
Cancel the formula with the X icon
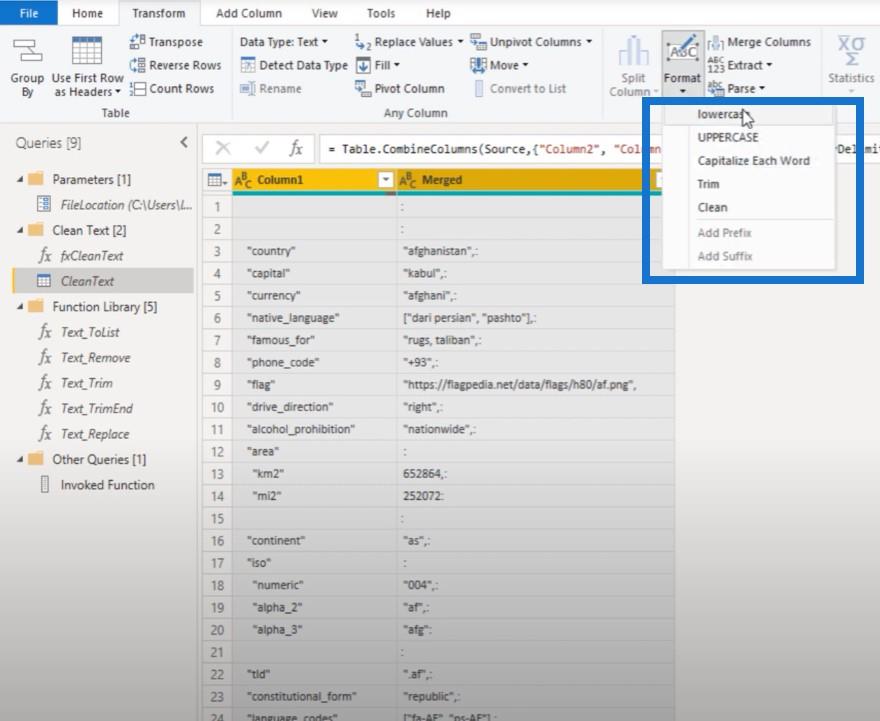tap(223, 148)
